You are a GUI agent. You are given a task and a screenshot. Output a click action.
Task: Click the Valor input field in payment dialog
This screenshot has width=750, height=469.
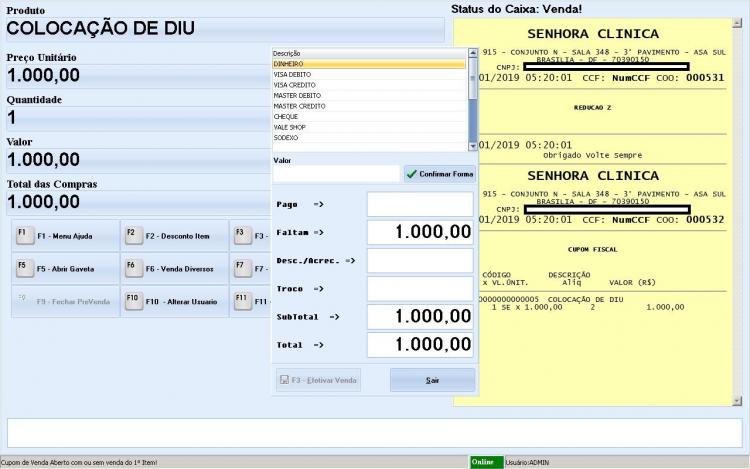click(336, 174)
